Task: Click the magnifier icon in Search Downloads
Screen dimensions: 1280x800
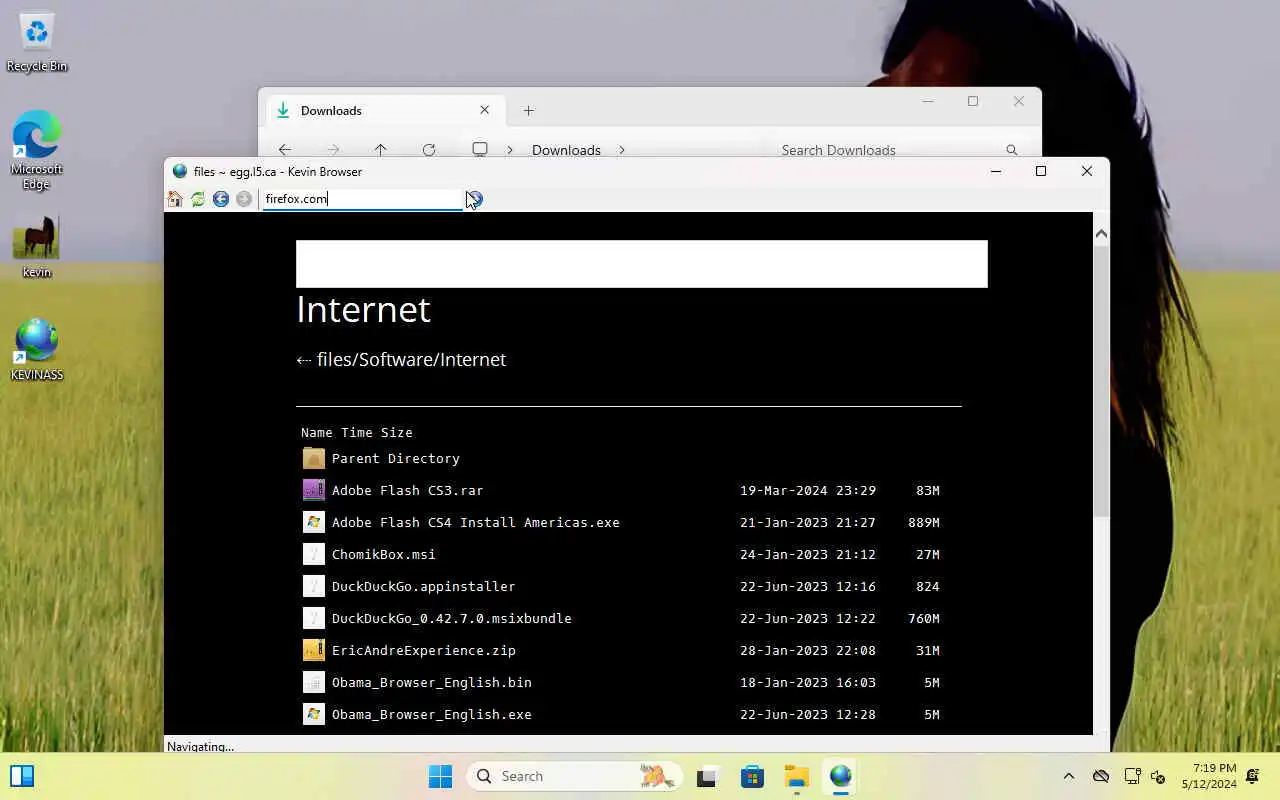Action: (1012, 150)
